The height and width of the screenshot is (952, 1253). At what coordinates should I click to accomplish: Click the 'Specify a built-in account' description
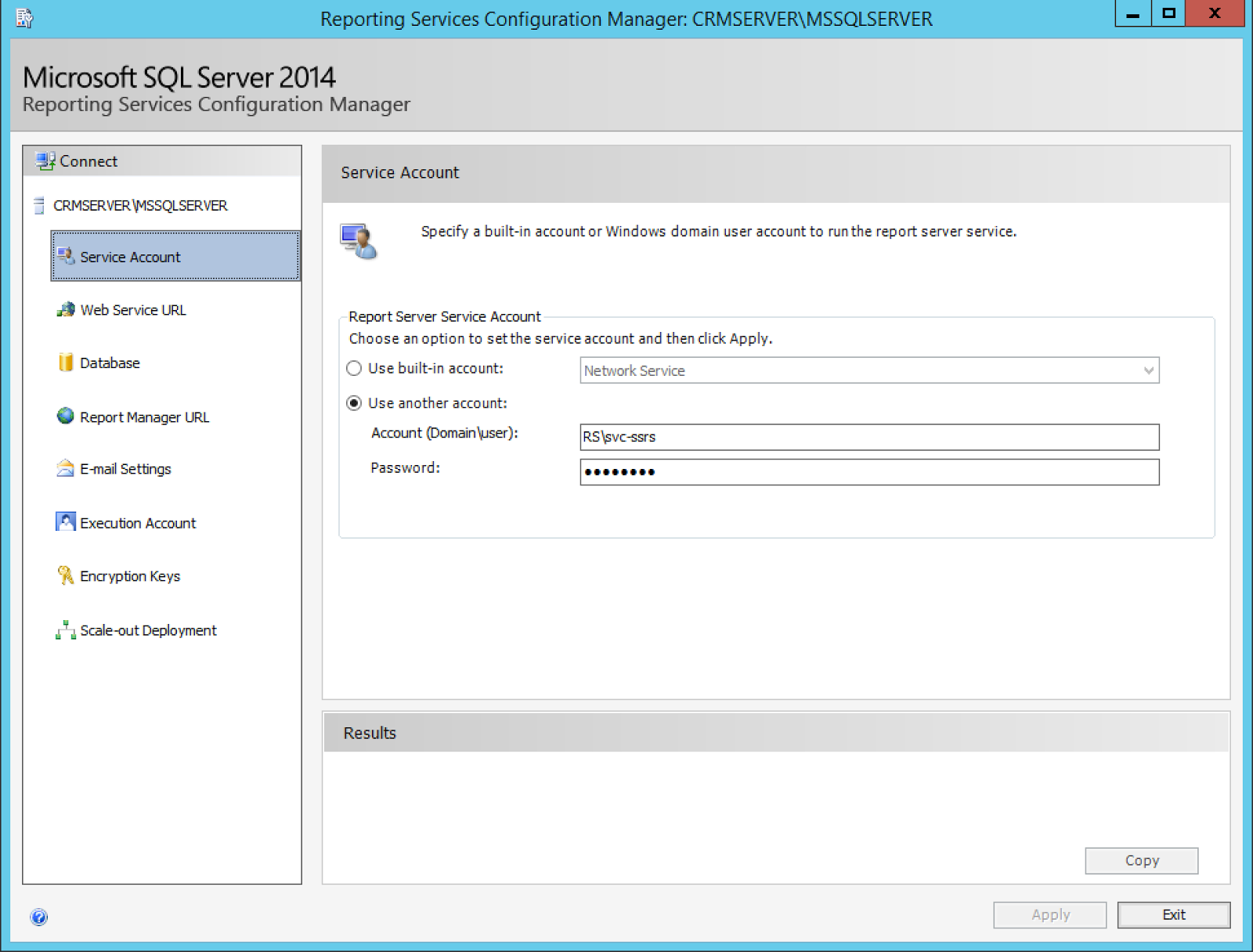[x=719, y=231]
